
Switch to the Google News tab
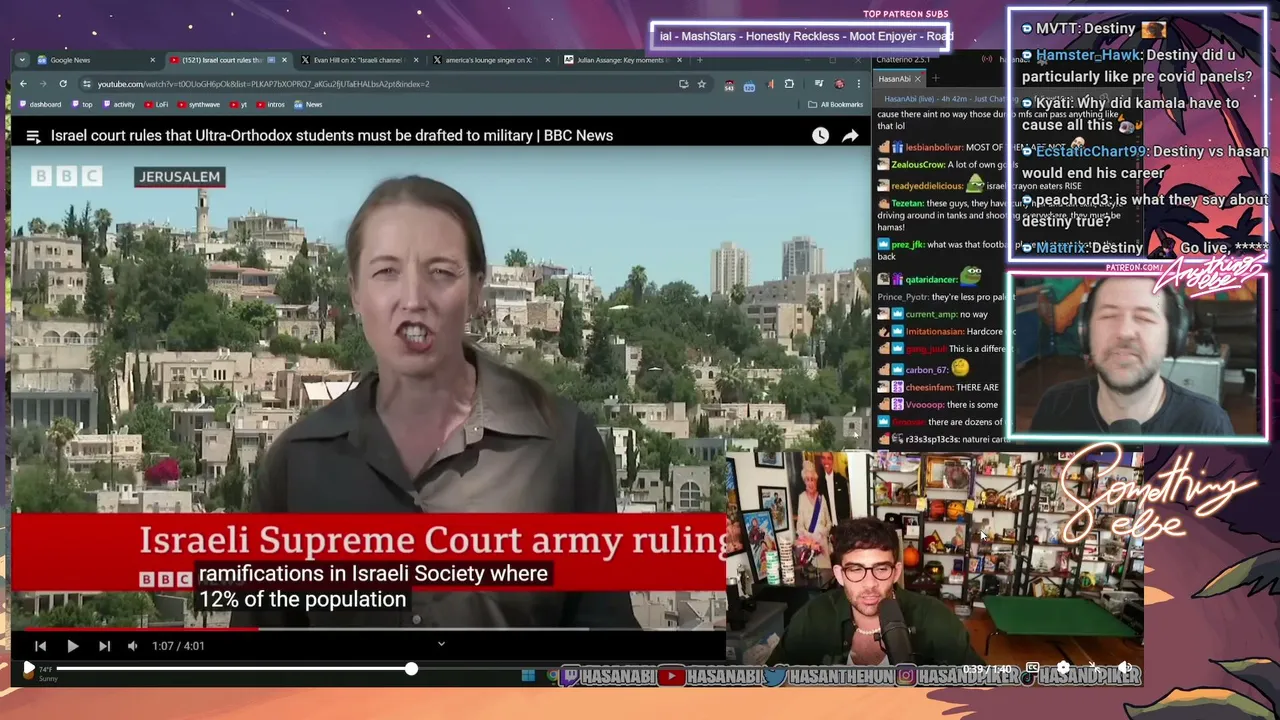96,60
